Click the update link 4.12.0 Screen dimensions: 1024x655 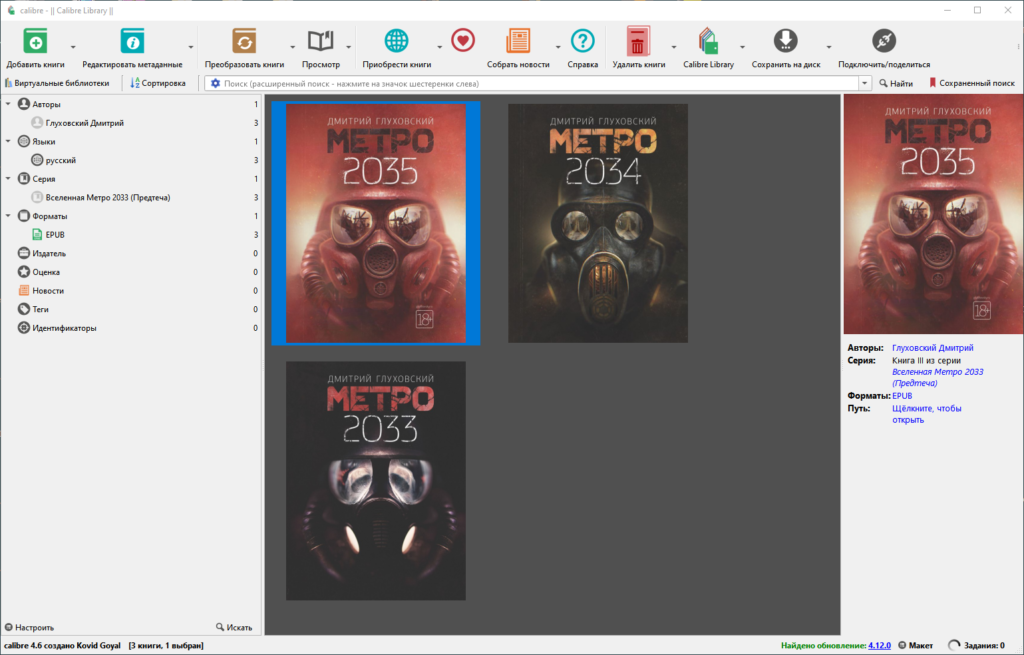click(879, 645)
